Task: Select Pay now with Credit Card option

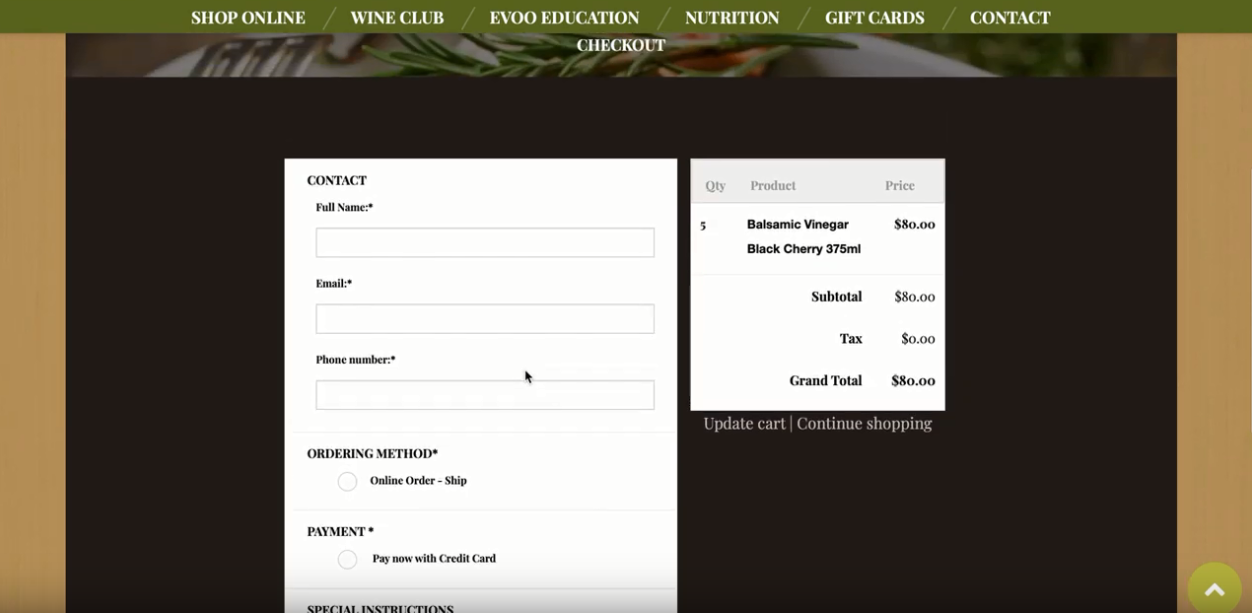Action: pyautogui.click(x=347, y=559)
